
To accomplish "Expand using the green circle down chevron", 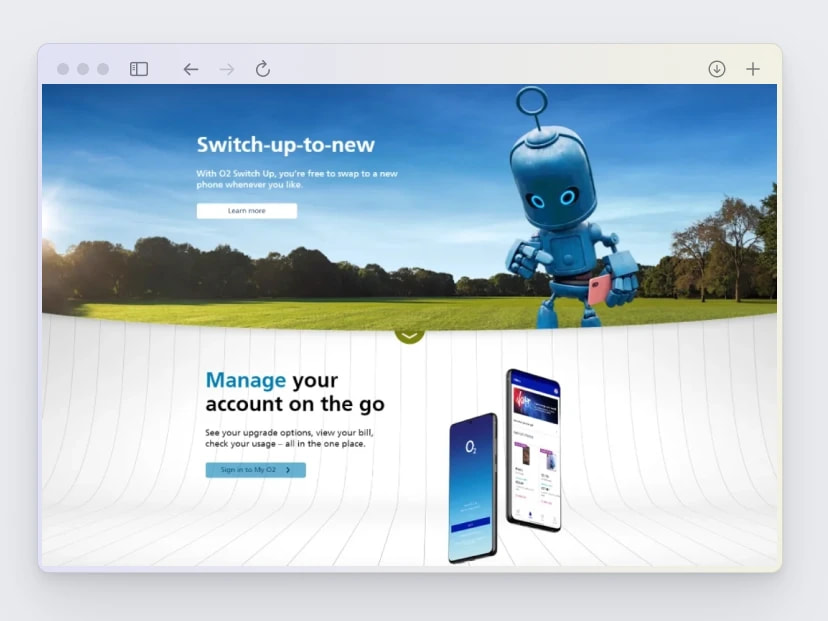I will [x=409, y=334].
